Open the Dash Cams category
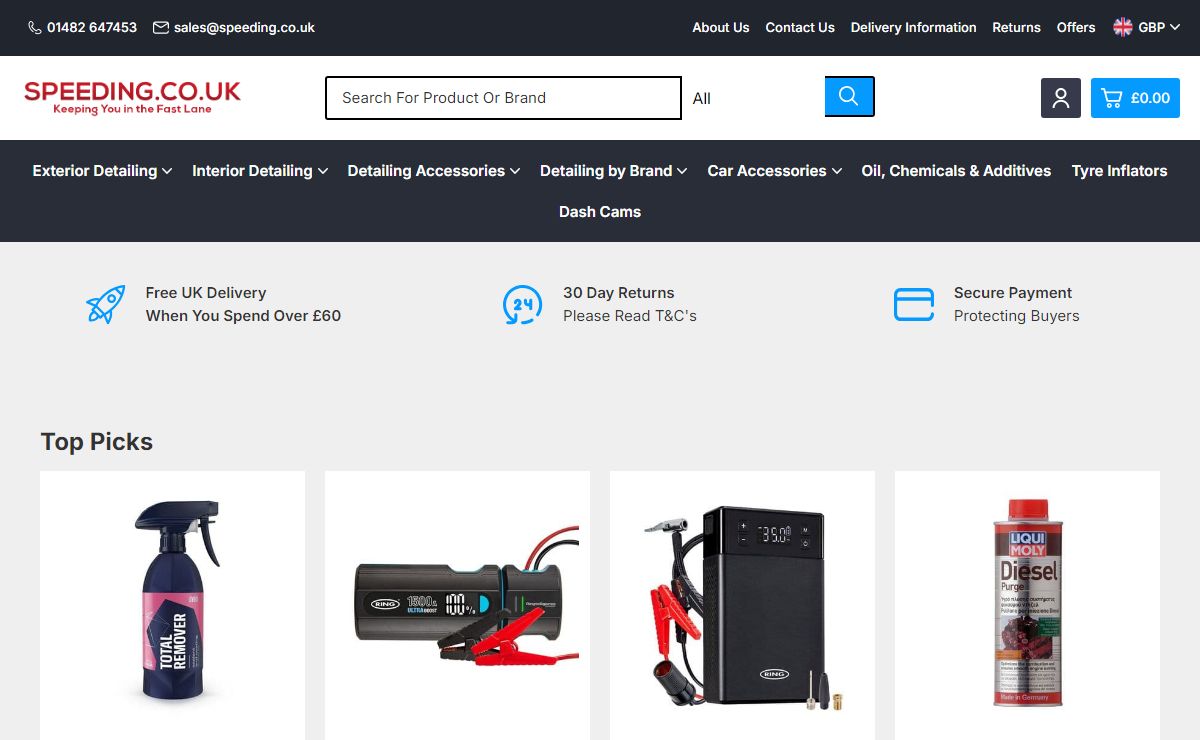The image size is (1200, 740). [x=600, y=212]
